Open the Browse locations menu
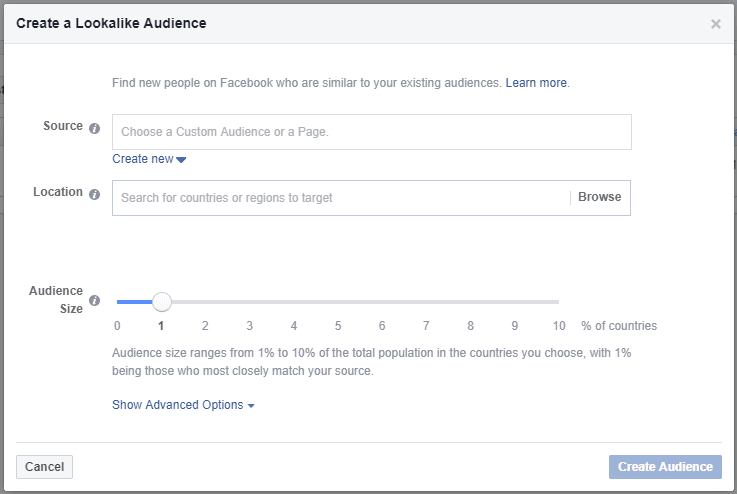Image resolution: width=737 pixels, height=494 pixels. [x=599, y=197]
